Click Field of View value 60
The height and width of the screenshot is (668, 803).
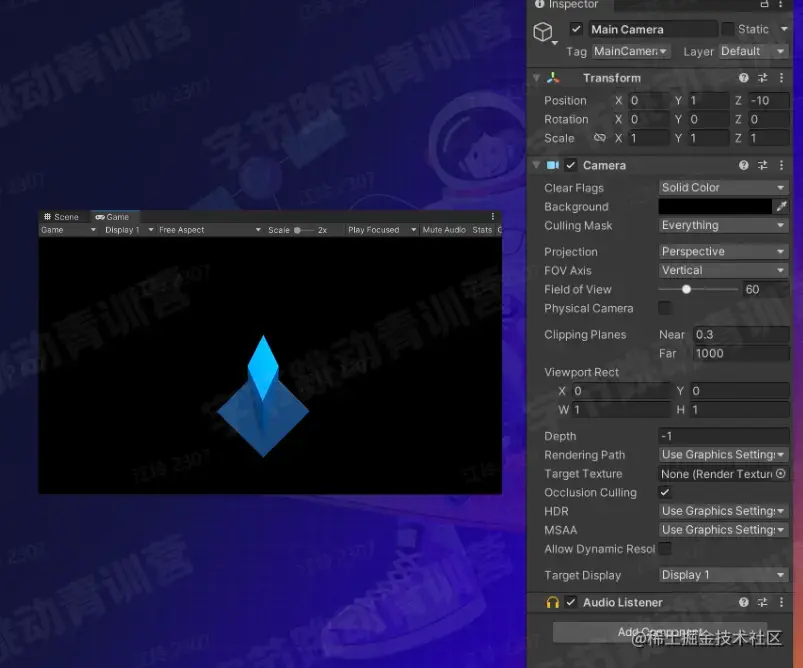(x=766, y=289)
